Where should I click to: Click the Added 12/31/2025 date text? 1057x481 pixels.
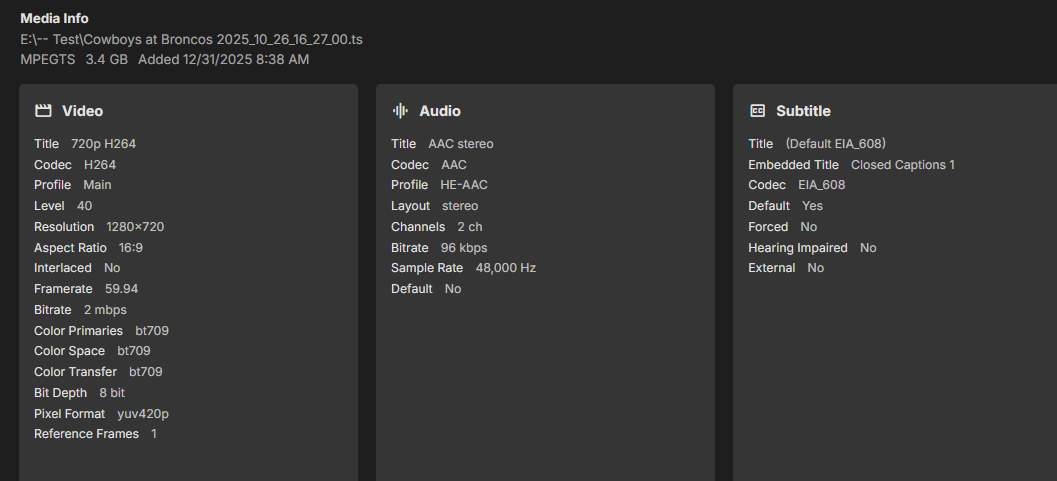(223, 60)
